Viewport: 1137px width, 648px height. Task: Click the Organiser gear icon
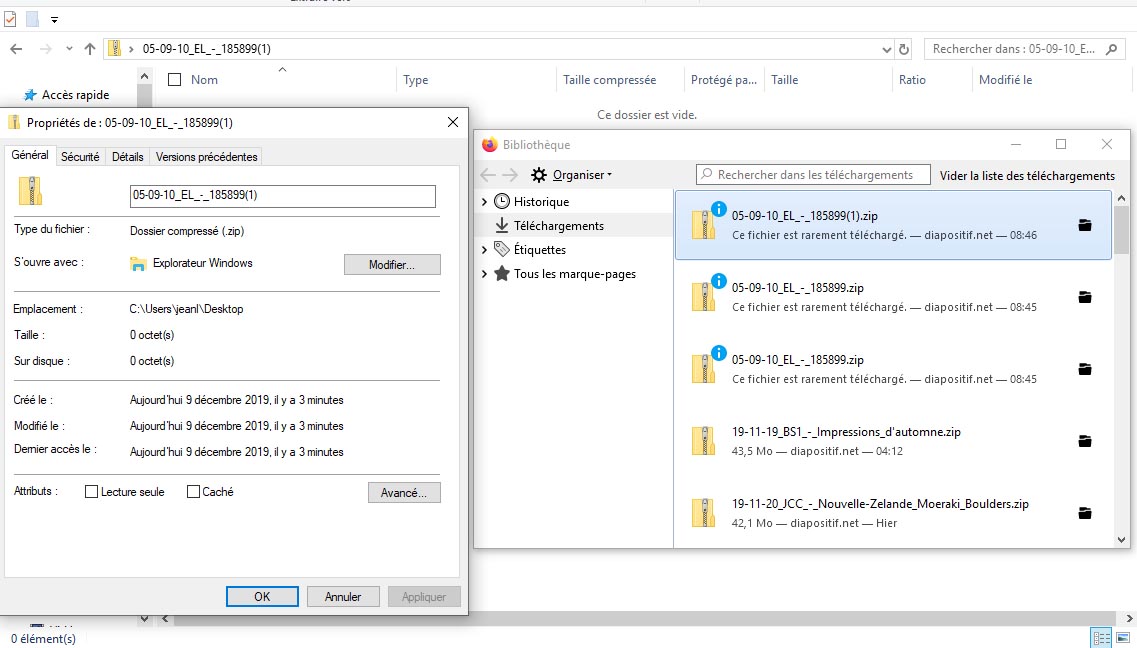point(539,175)
